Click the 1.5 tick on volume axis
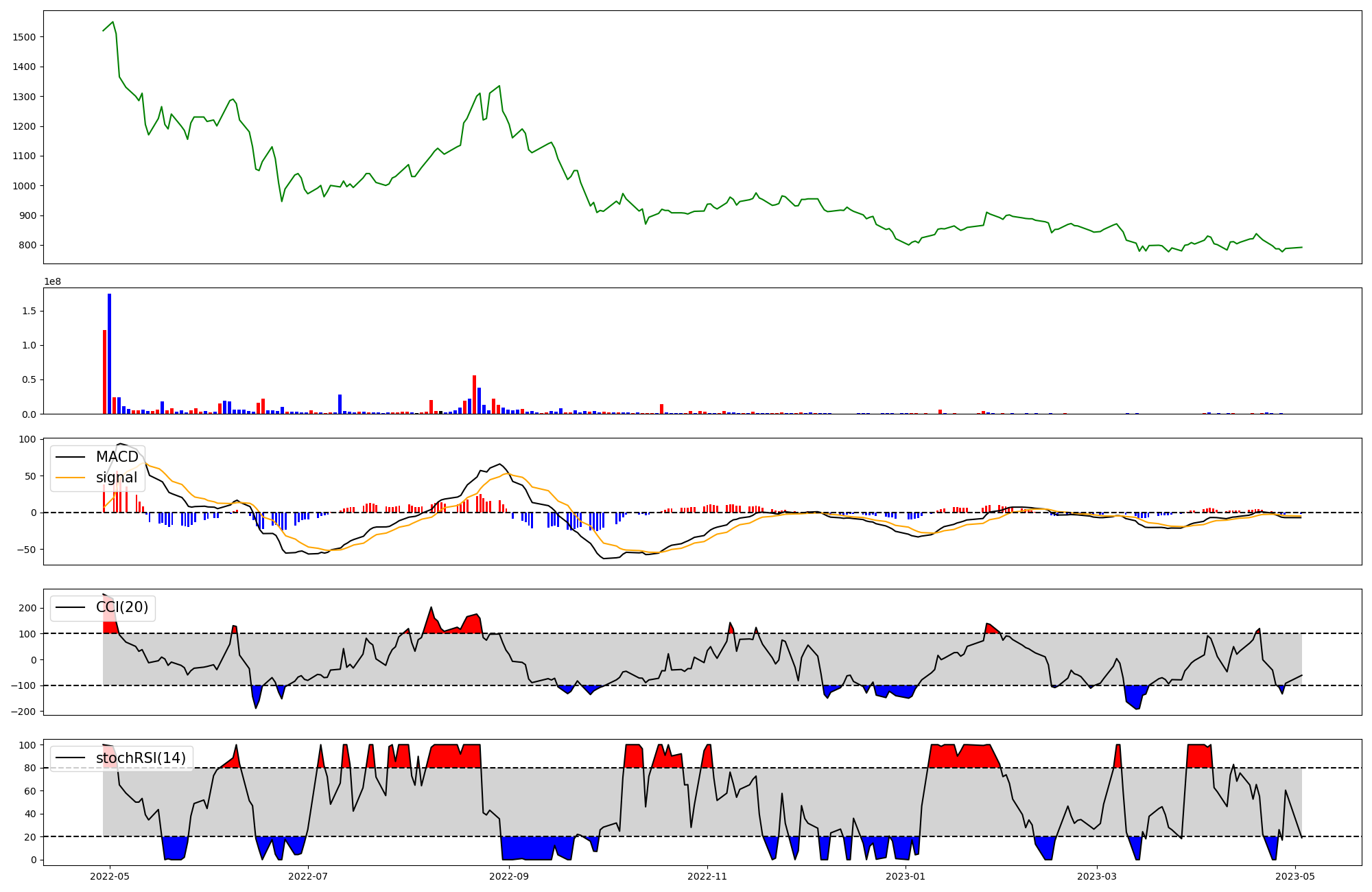The width and height of the screenshot is (1372, 892). pyautogui.click(x=29, y=312)
